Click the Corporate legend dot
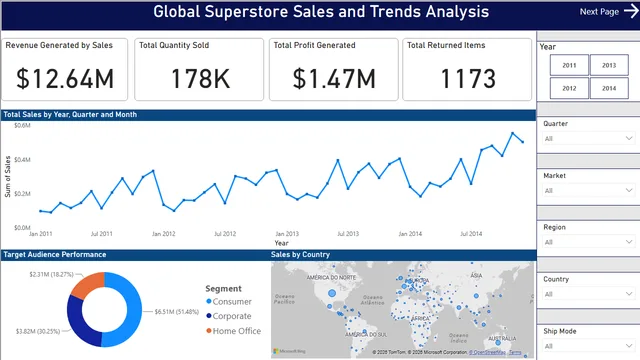The width and height of the screenshot is (640, 360). click(x=209, y=316)
